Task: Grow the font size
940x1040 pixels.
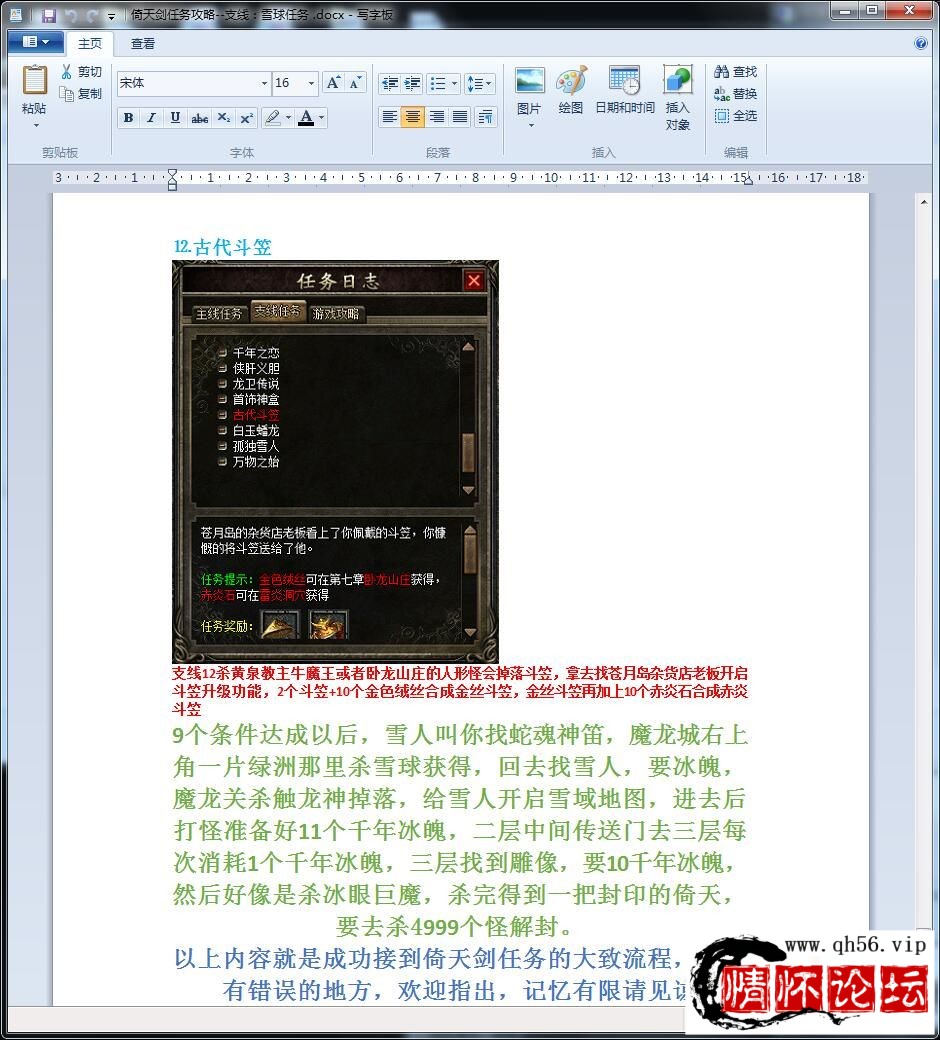Action: [334, 83]
